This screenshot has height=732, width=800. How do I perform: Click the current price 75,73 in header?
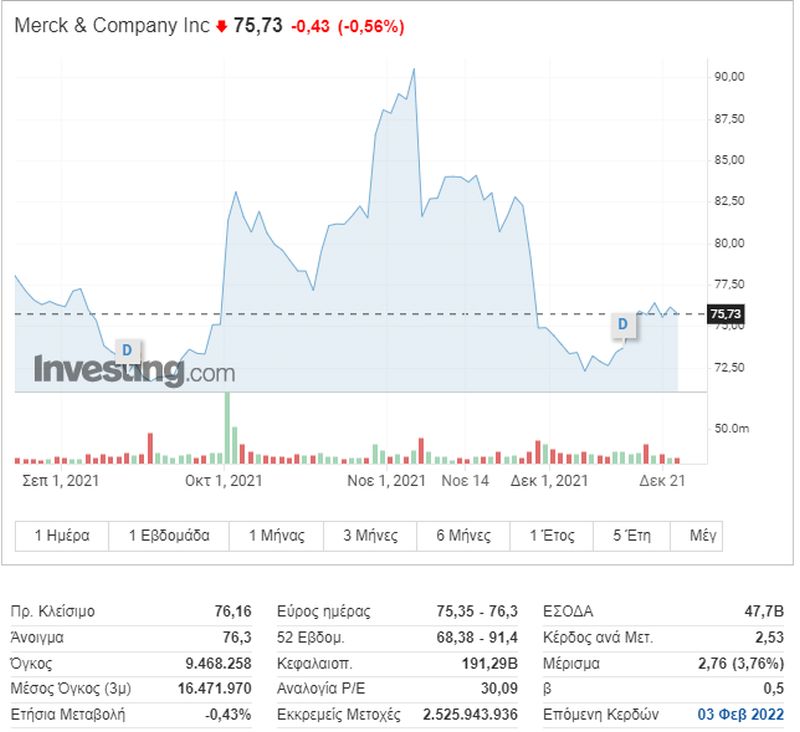coord(258,26)
